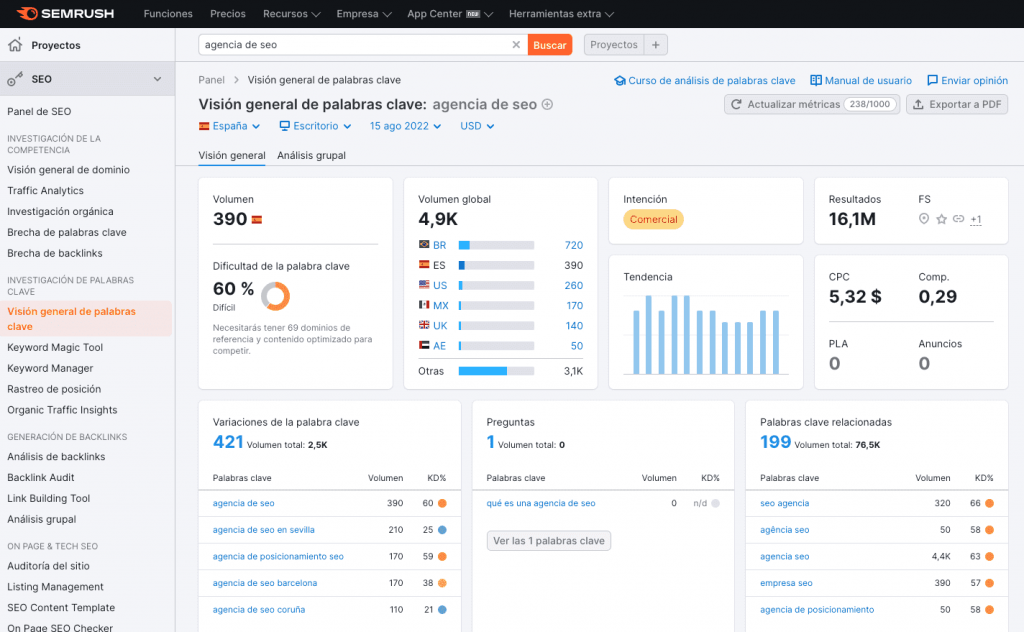
Task: Open Herramientas extra menu
Action: pyautogui.click(x=561, y=14)
